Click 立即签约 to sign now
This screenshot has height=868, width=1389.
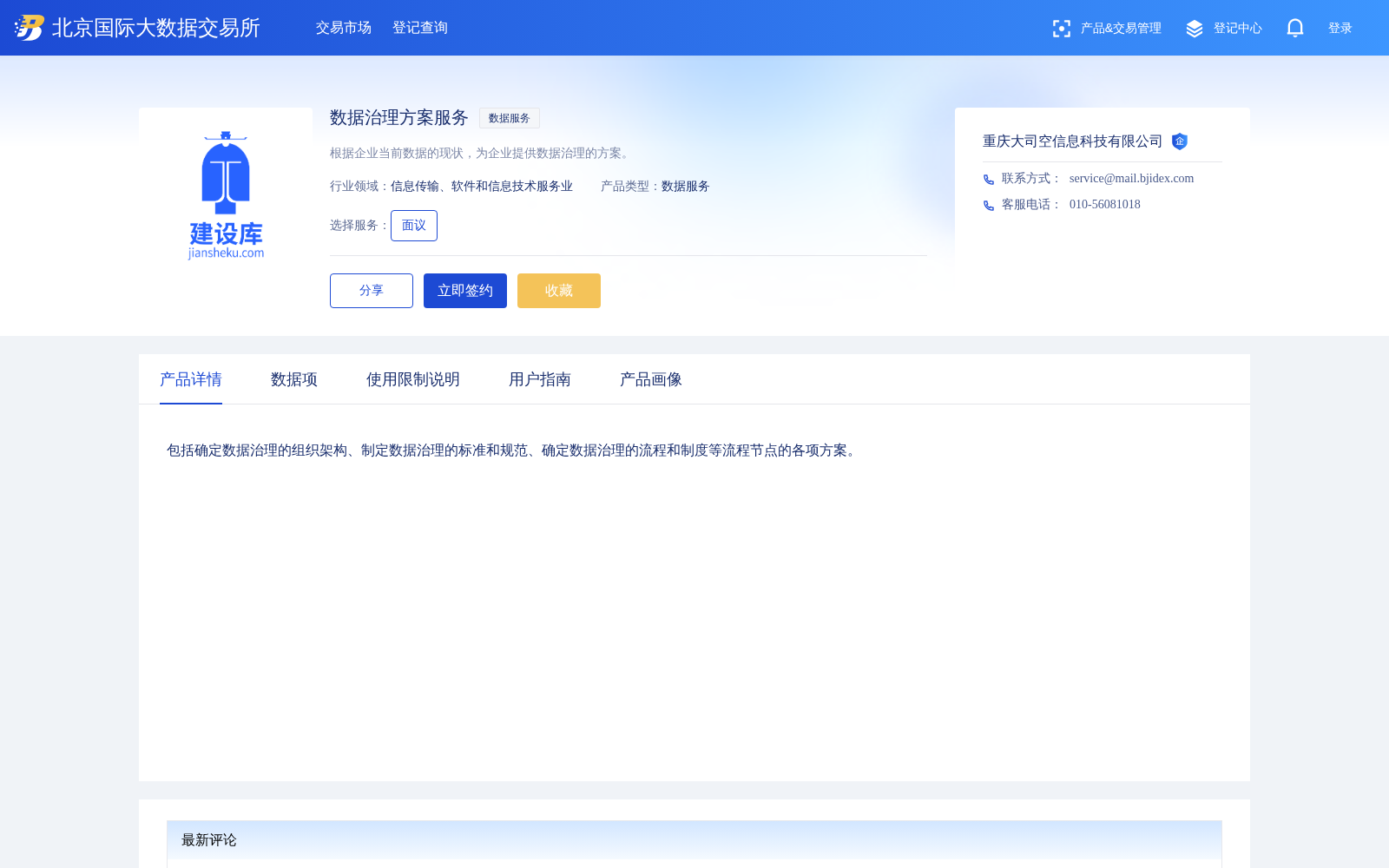[x=465, y=291]
